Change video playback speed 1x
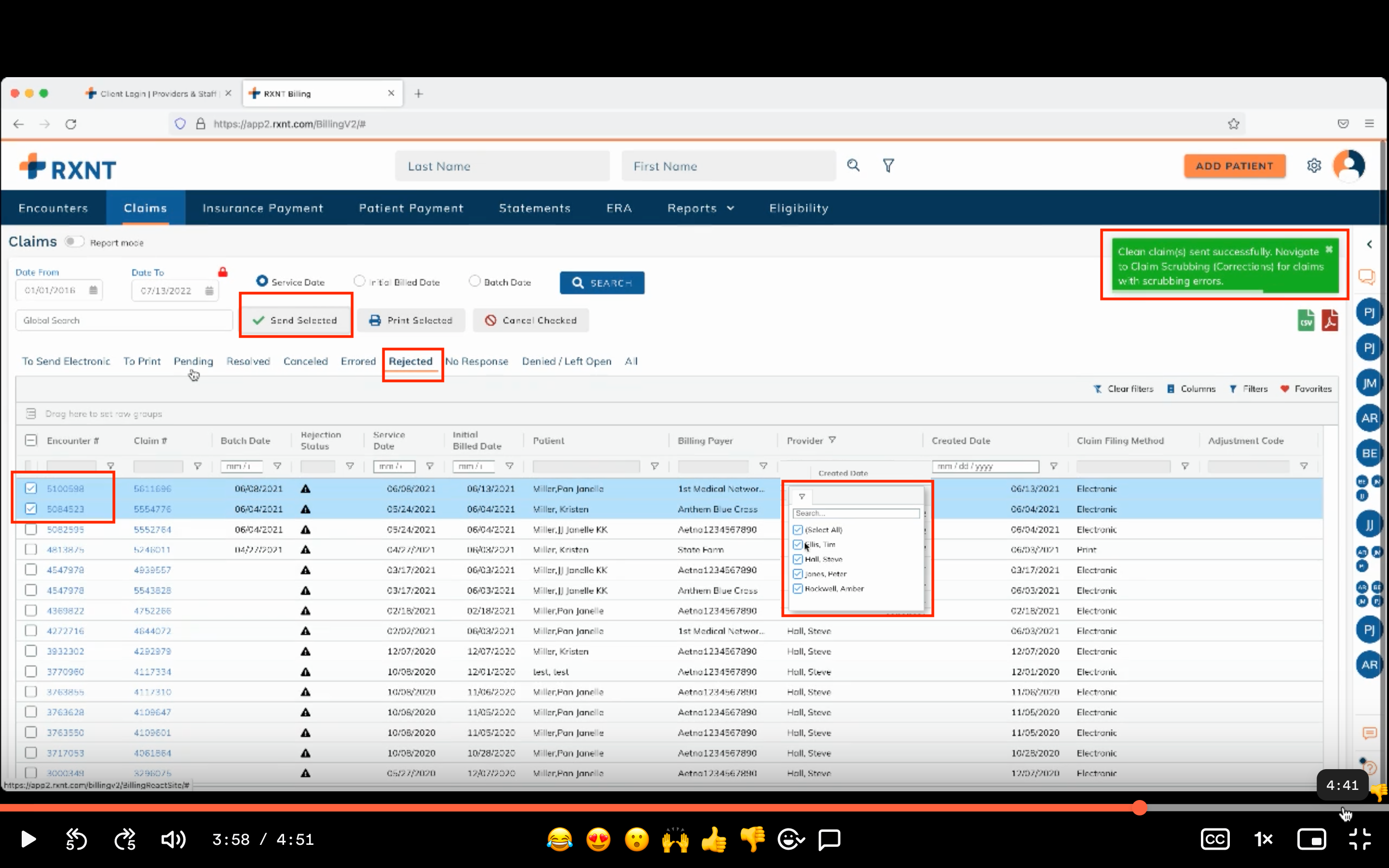The width and height of the screenshot is (1389, 868). tap(1263, 839)
